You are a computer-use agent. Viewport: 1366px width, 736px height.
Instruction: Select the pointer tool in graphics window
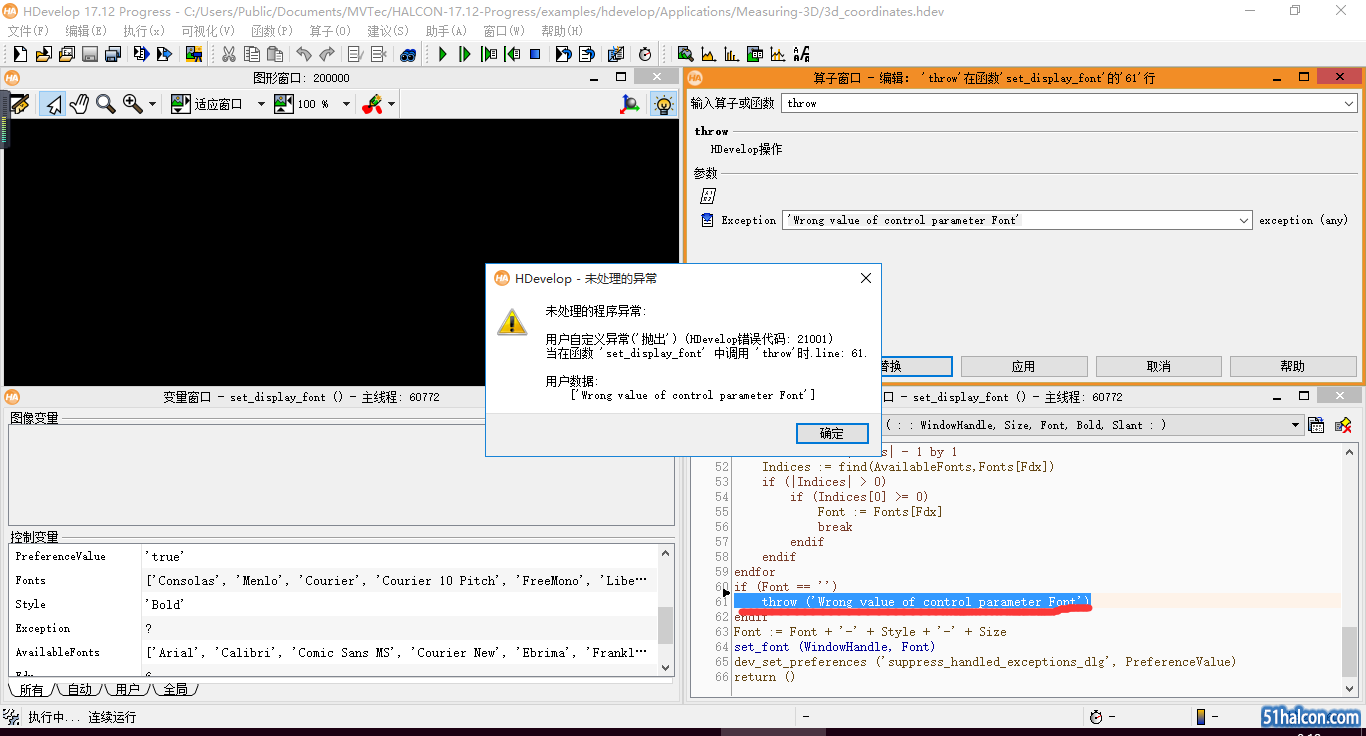(x=54, y=104)
